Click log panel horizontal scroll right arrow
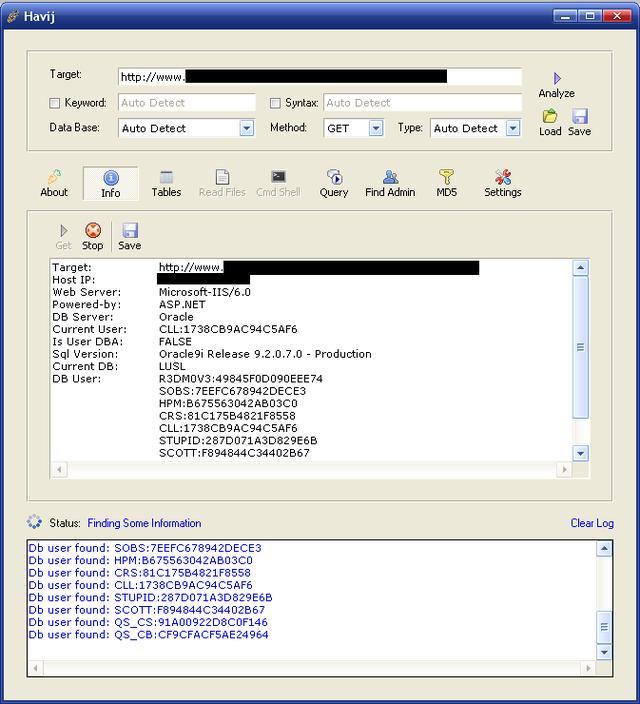This screenshot has height=704, width=640. (588, 668)
